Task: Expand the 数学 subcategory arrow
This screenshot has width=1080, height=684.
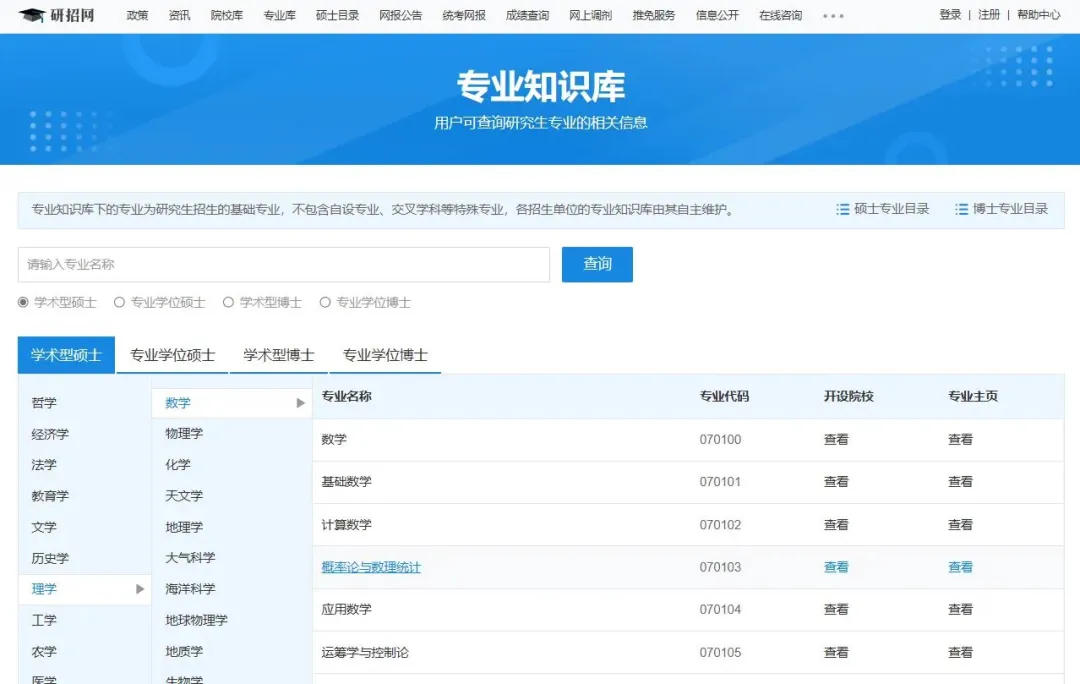Action: 300,403
